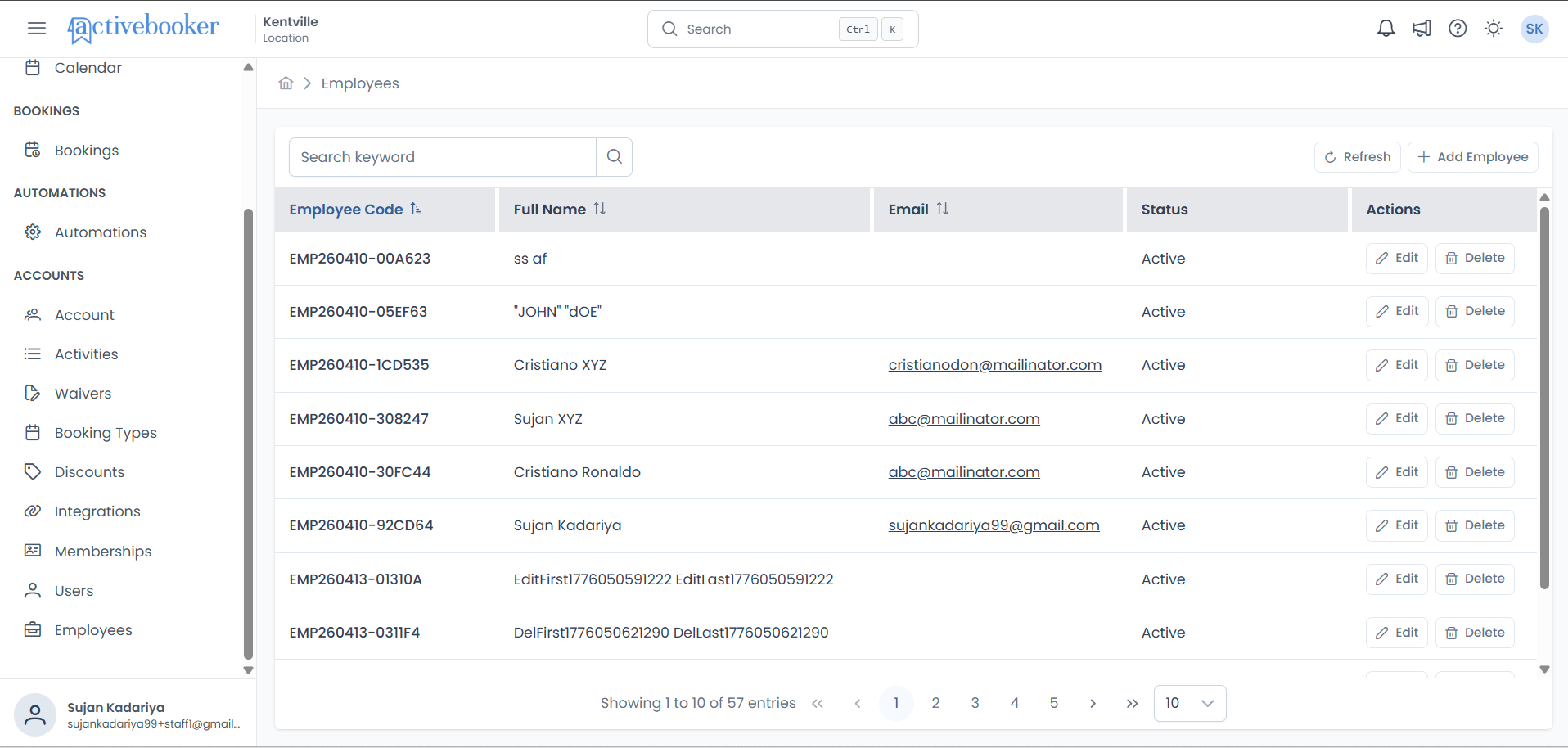Edit Cristiano Ronaldo employee
The image size is (1568, 748).
pos(1397,472)
